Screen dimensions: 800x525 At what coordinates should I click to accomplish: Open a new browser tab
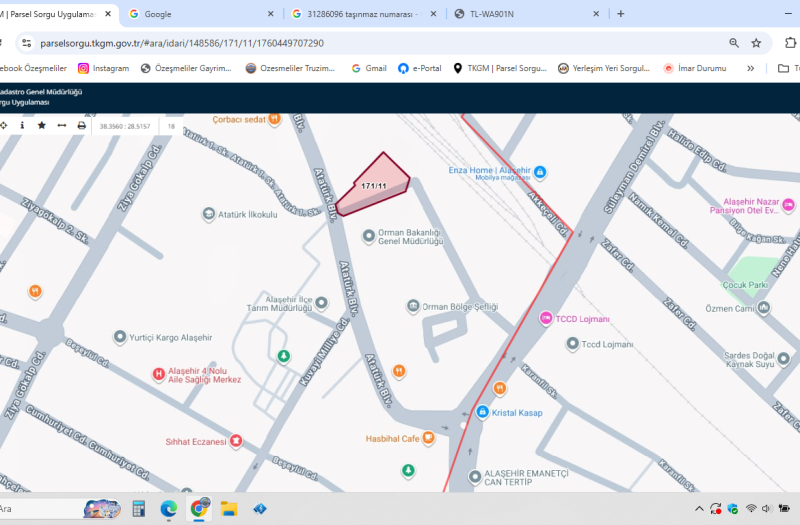tap(621, 14)
